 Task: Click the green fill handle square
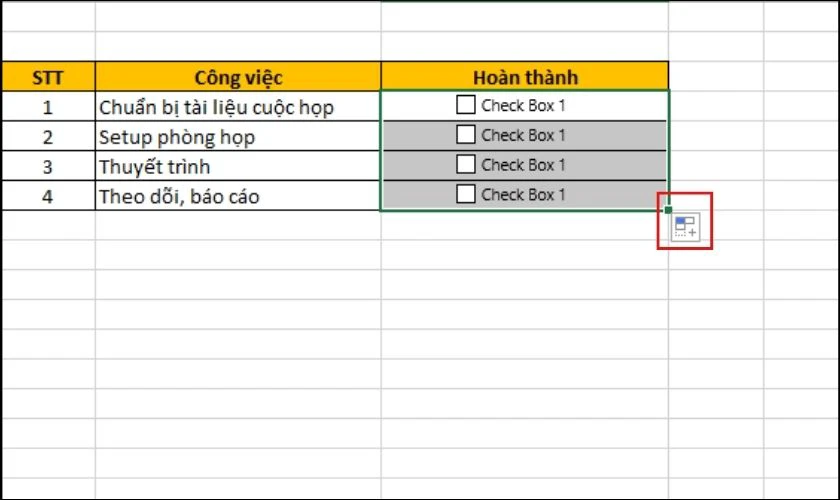click(668, 210)
